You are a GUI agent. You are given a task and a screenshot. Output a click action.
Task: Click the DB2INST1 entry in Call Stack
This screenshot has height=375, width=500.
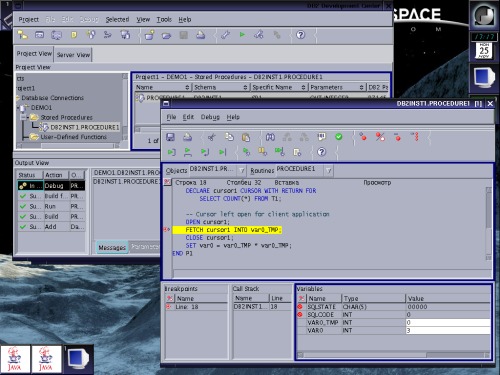coord(250,306)
